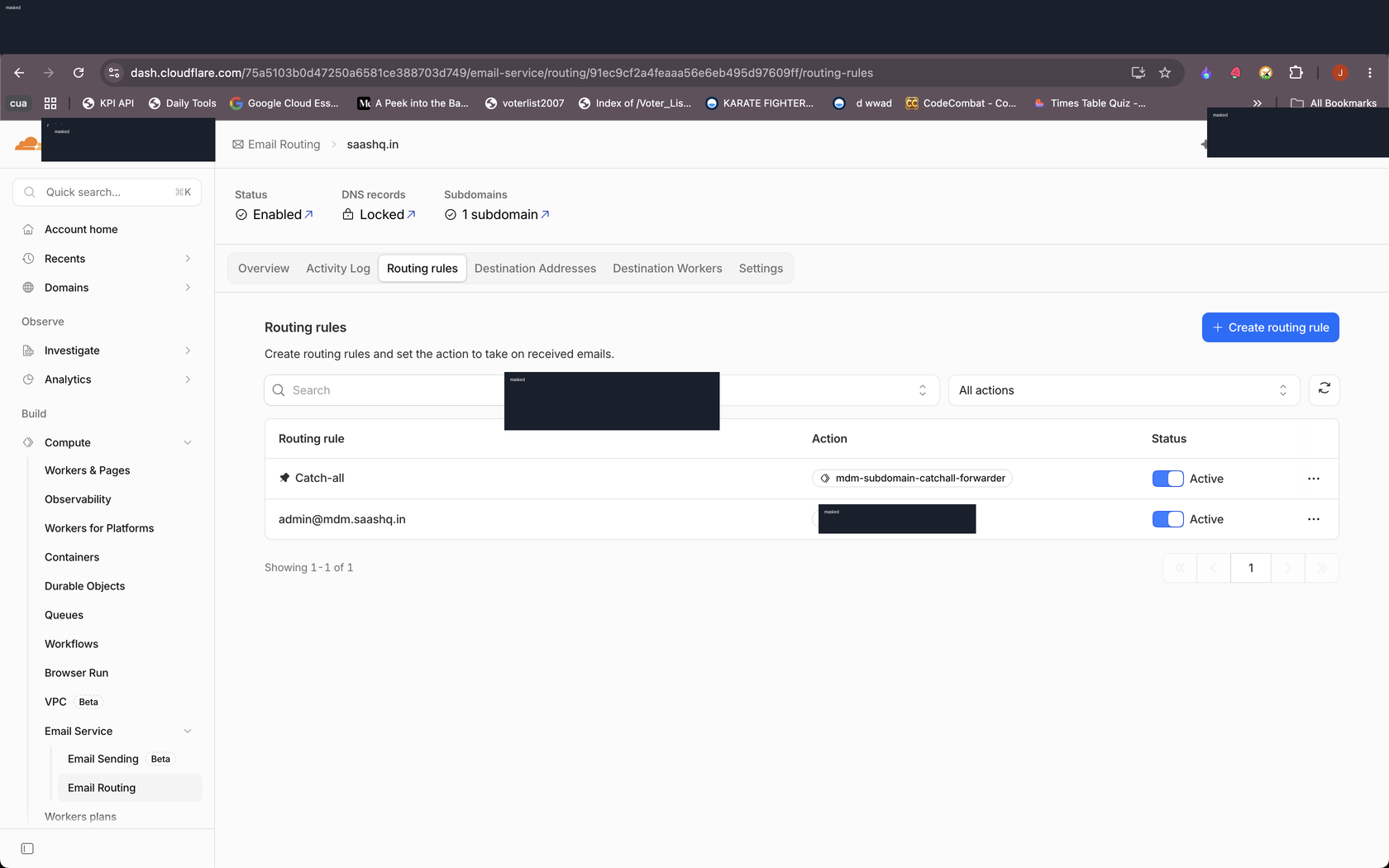Image resolution: width=1389 pixels, height=868 pixels.
Task: Open the Enabled status link
Action: (283, 214)
